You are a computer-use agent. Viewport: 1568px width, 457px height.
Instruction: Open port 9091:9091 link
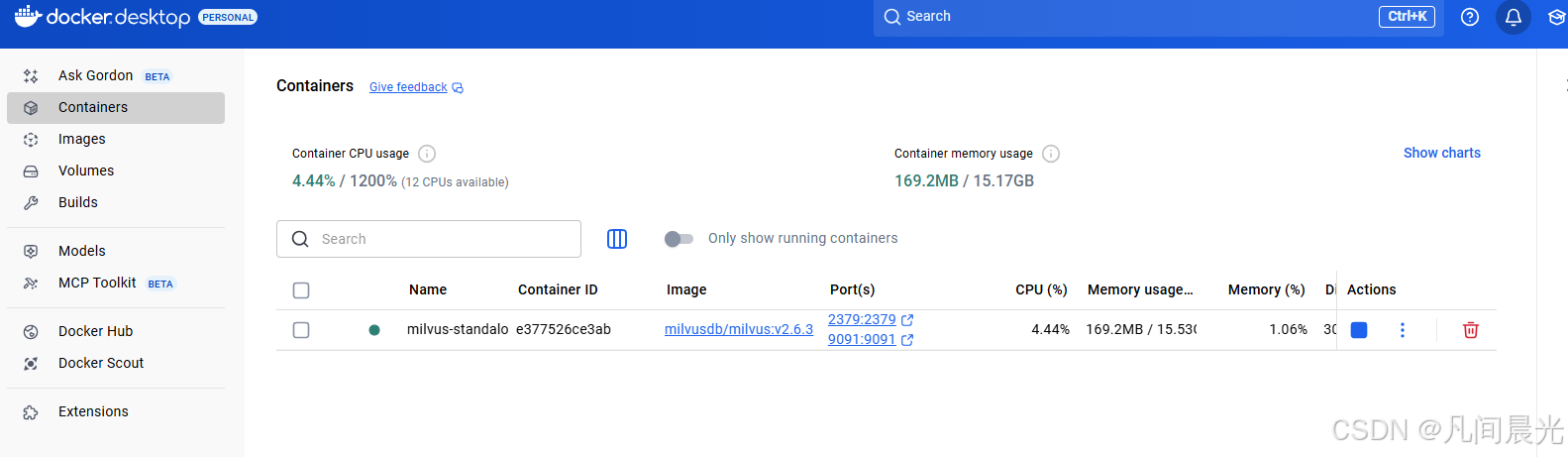tap(862, 339)
